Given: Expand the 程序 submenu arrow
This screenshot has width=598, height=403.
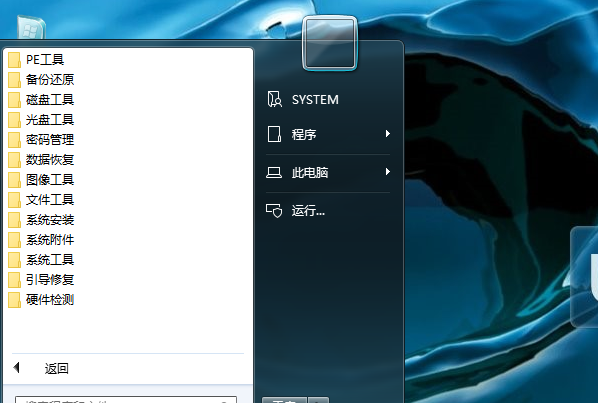Looking at the screenshot, I should (x=387, y=134).
